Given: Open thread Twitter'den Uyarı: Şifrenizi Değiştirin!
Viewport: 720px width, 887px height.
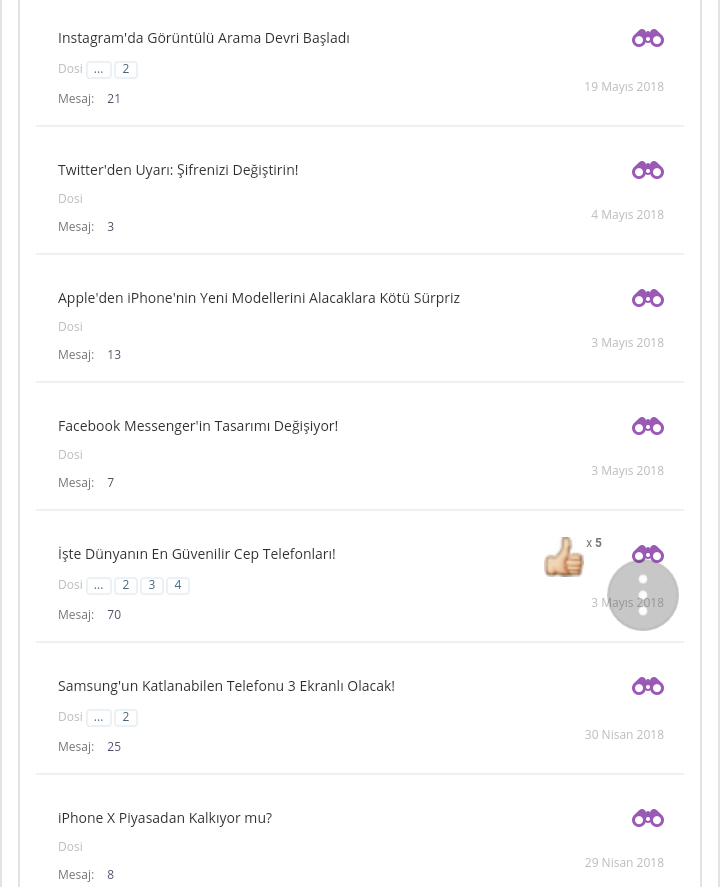Looking at the screenshot, I should 178,170.
